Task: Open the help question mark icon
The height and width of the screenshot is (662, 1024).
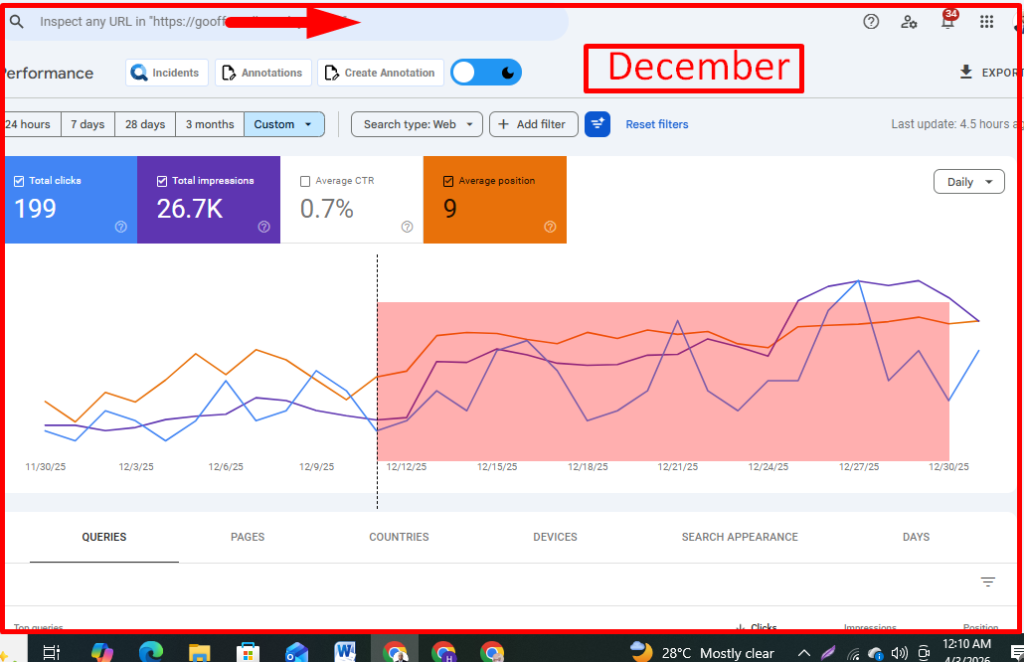Action: pos(871,22)
